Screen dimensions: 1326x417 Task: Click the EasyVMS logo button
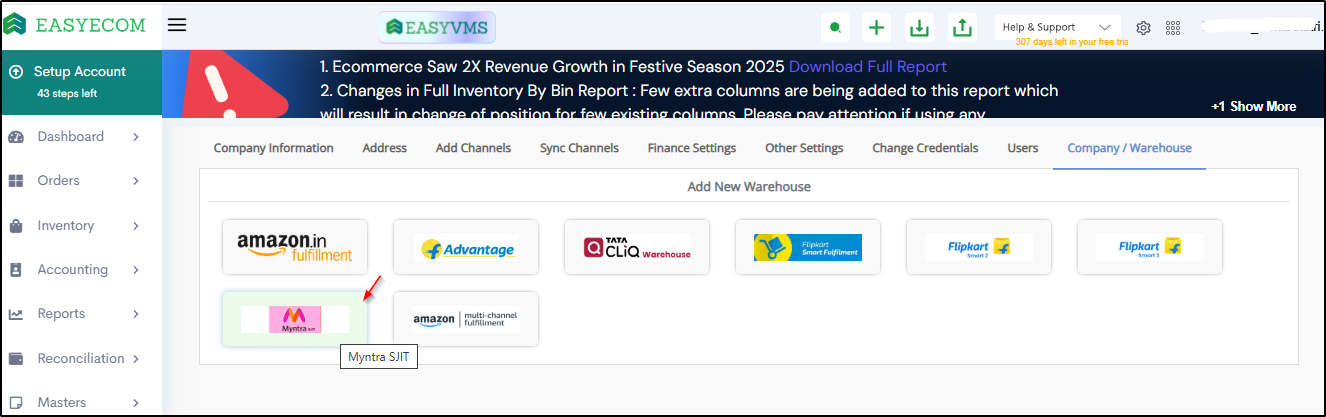437,27
